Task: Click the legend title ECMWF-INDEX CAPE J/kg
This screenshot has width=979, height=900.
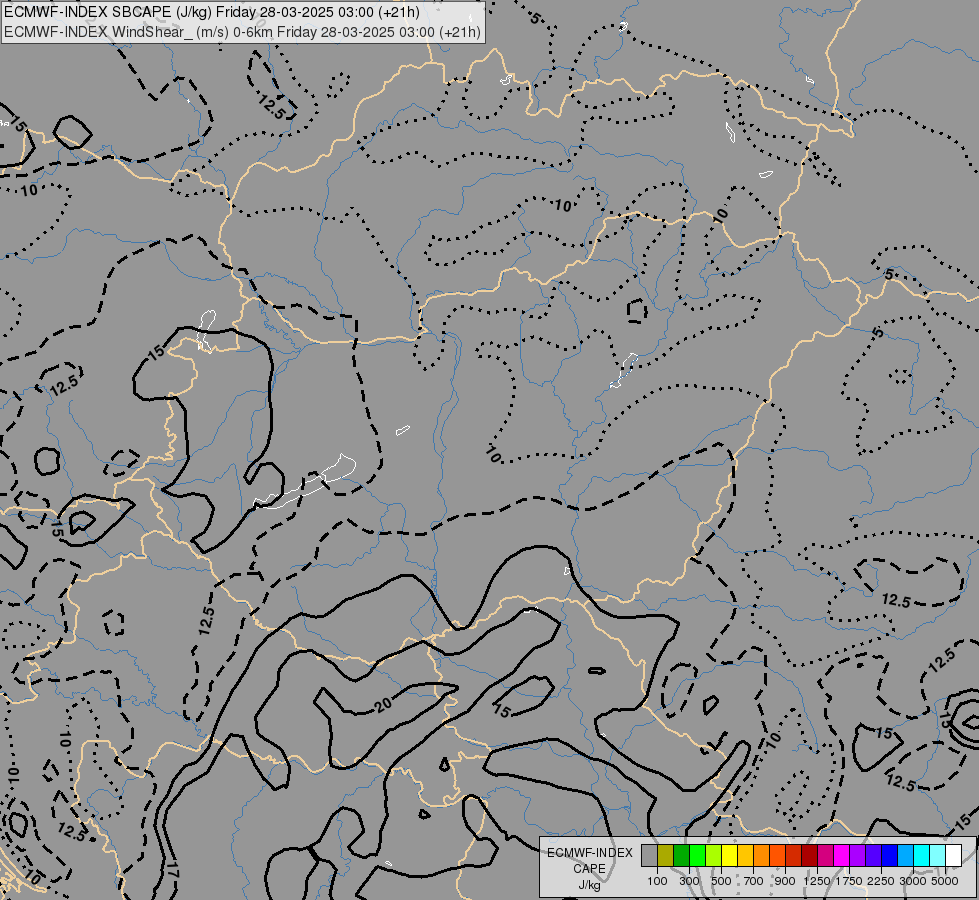Action: [x=590, y=869]
